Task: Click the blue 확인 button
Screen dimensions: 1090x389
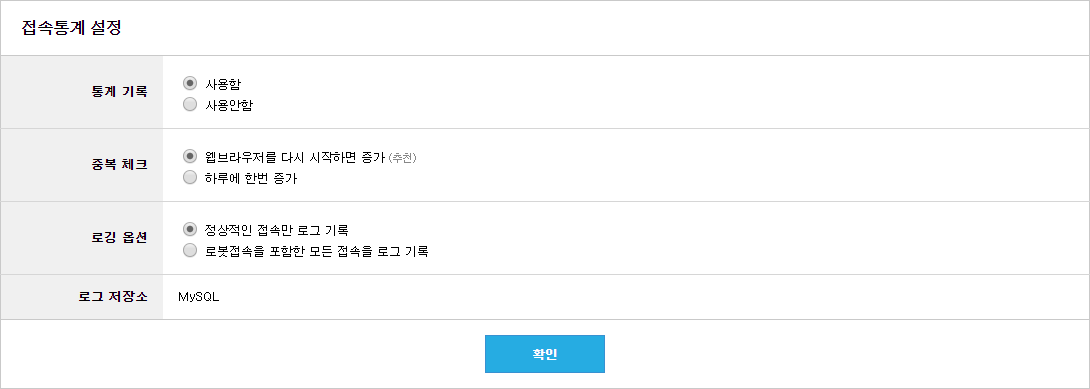Action: (x=545, y=354)
